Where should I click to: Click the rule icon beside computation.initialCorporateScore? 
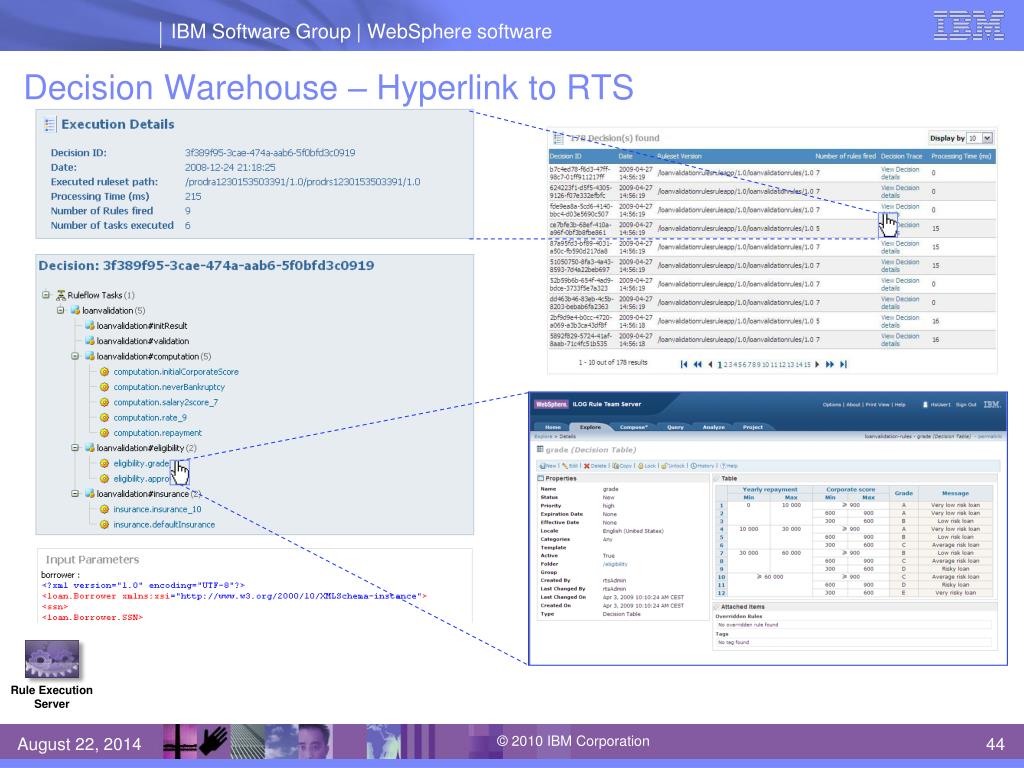(x=104, y=372)
